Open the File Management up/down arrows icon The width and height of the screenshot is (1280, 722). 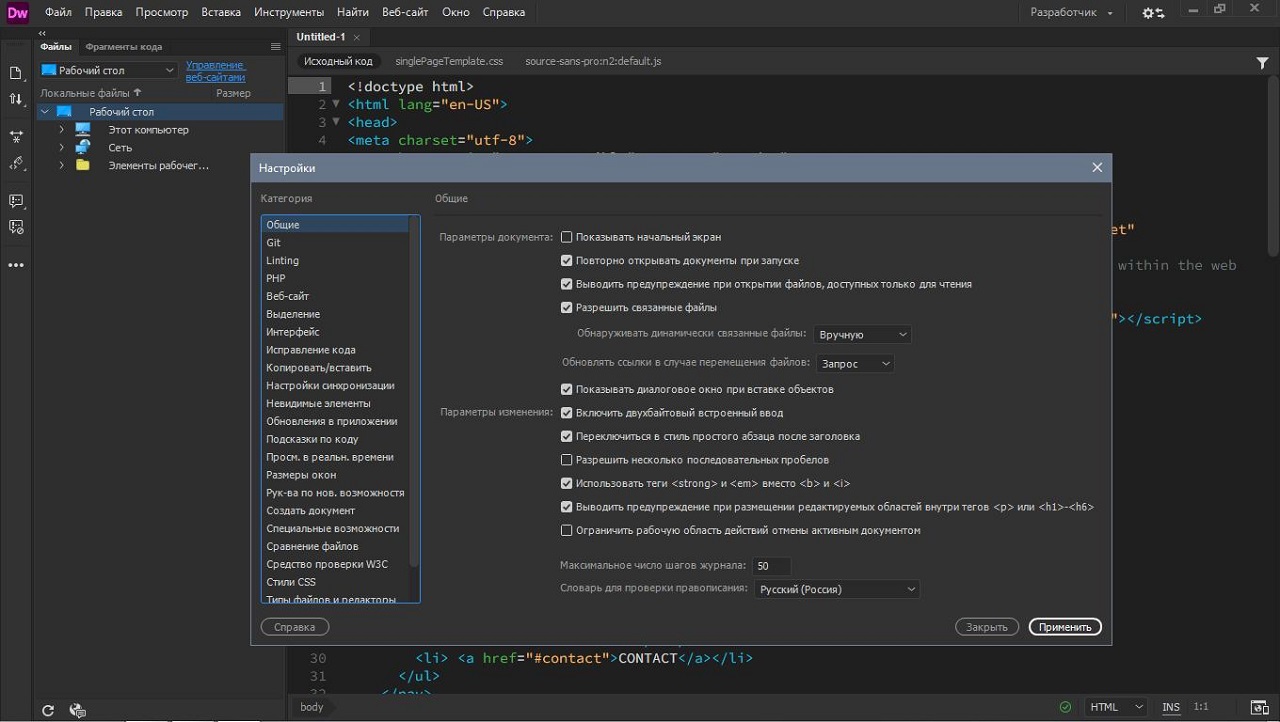click(x=16, y=100)
